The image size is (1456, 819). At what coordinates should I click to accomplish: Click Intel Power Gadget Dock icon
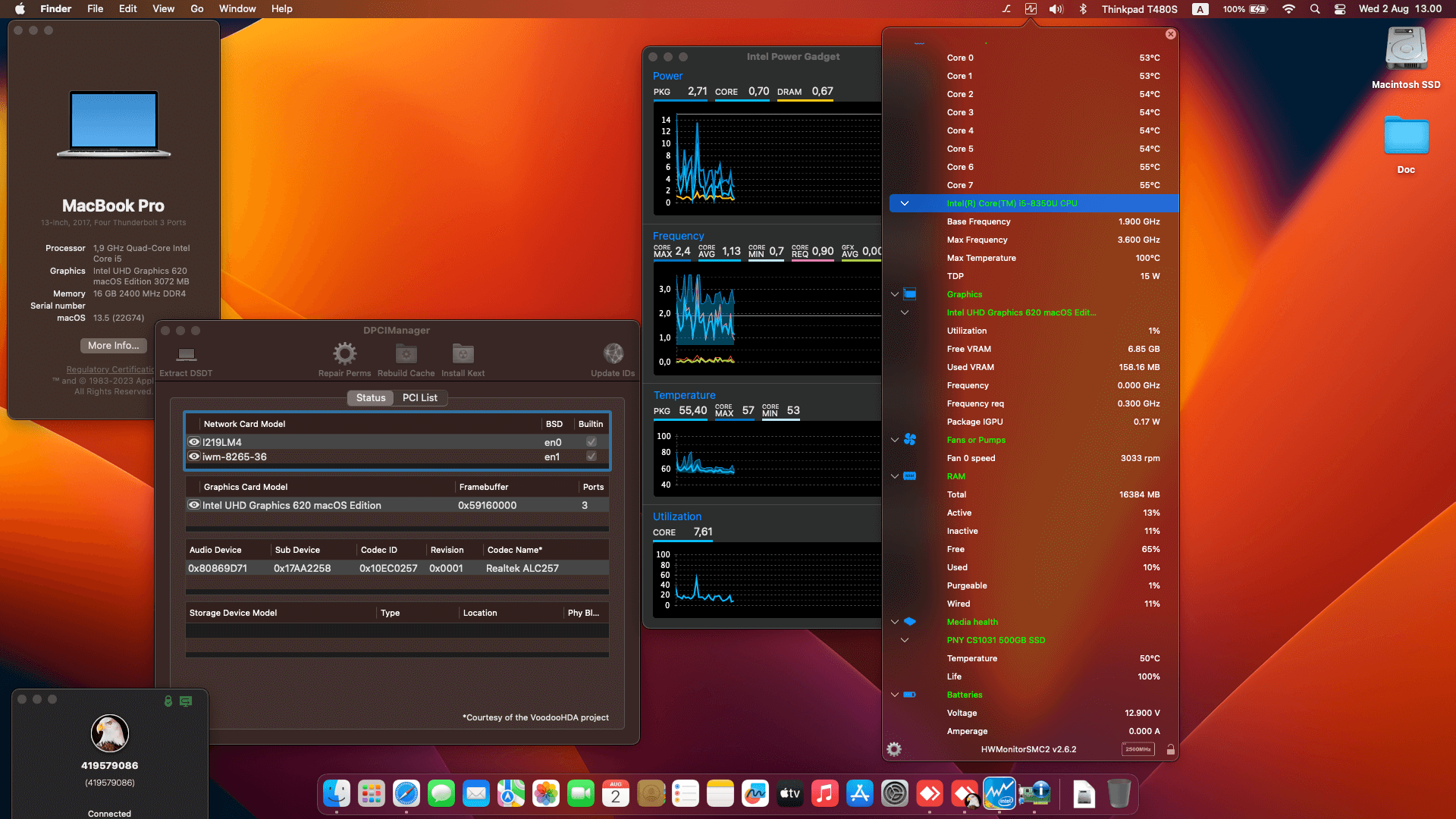click(999, 794)
